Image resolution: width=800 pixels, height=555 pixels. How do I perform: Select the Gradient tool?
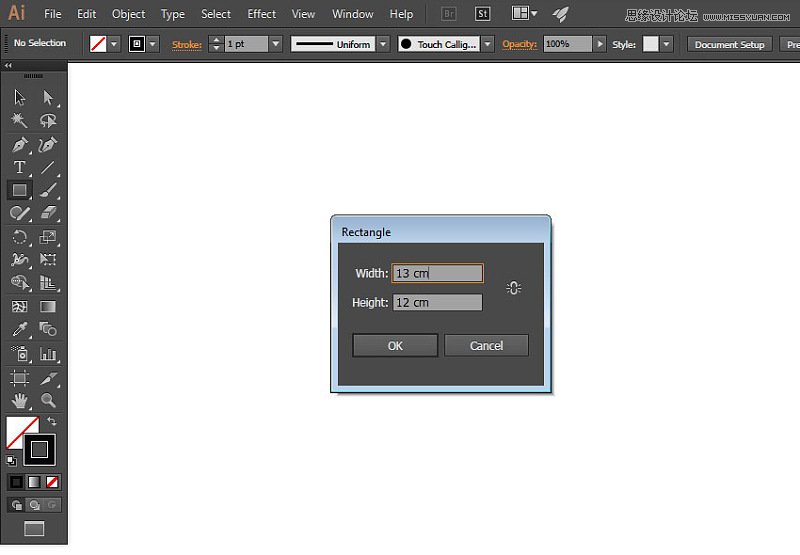point(48,307)
